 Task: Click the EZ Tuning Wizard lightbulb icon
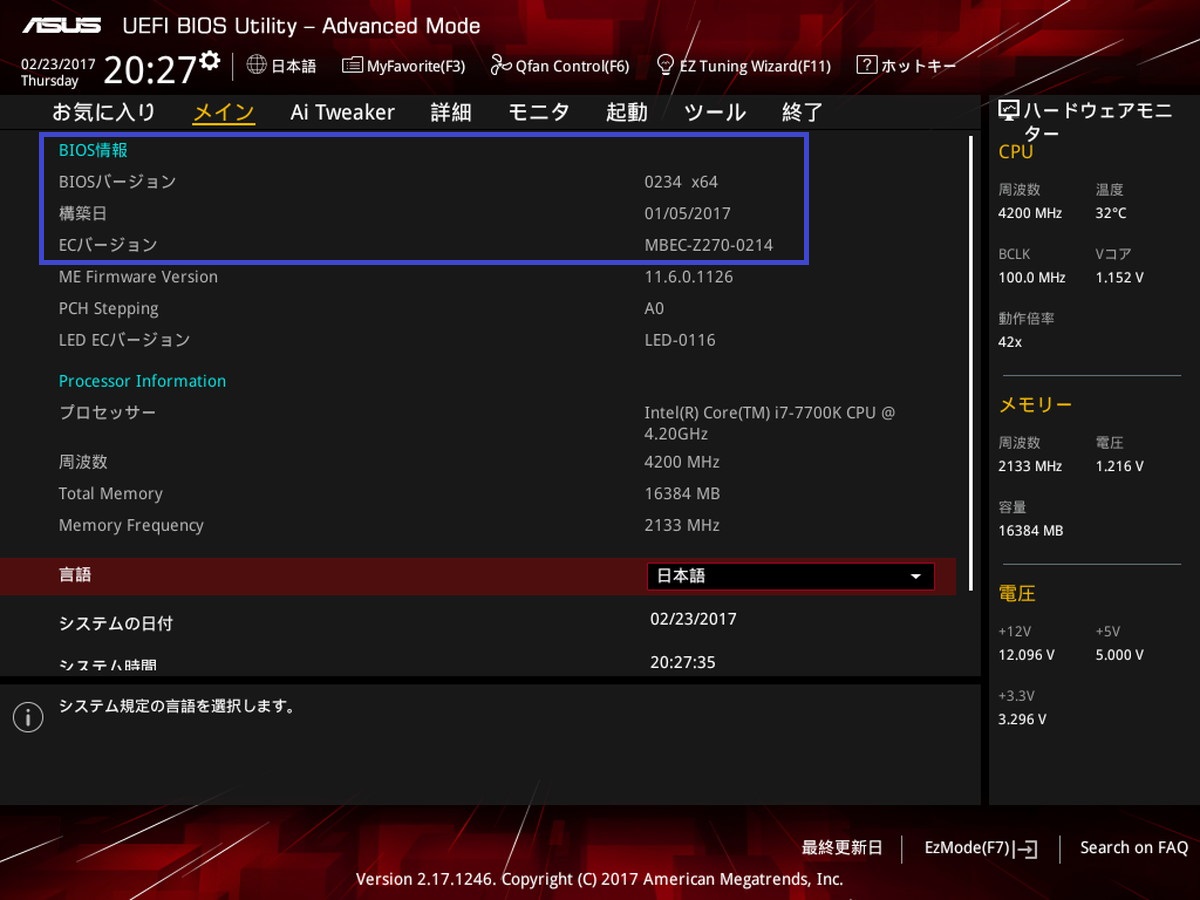point(665,66)
